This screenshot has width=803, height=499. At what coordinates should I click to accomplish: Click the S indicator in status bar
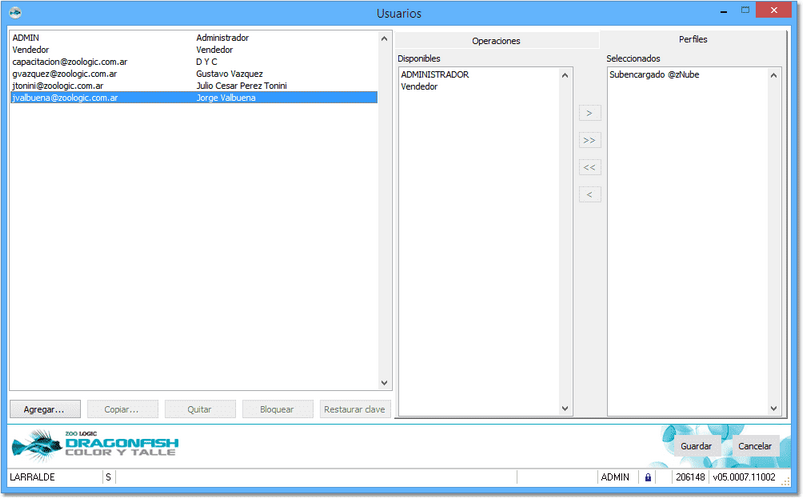click(108, 477)
